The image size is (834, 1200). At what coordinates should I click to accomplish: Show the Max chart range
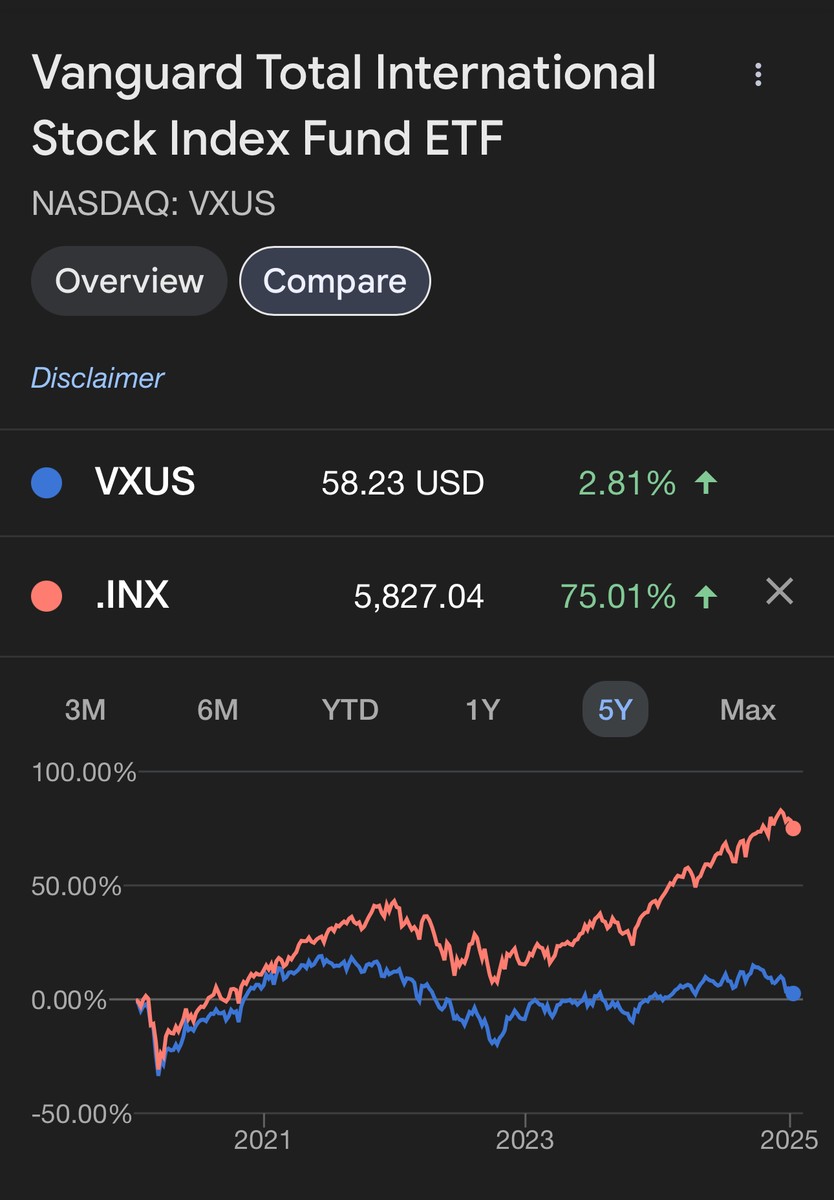pyautogui.click(x=747, y=710)
